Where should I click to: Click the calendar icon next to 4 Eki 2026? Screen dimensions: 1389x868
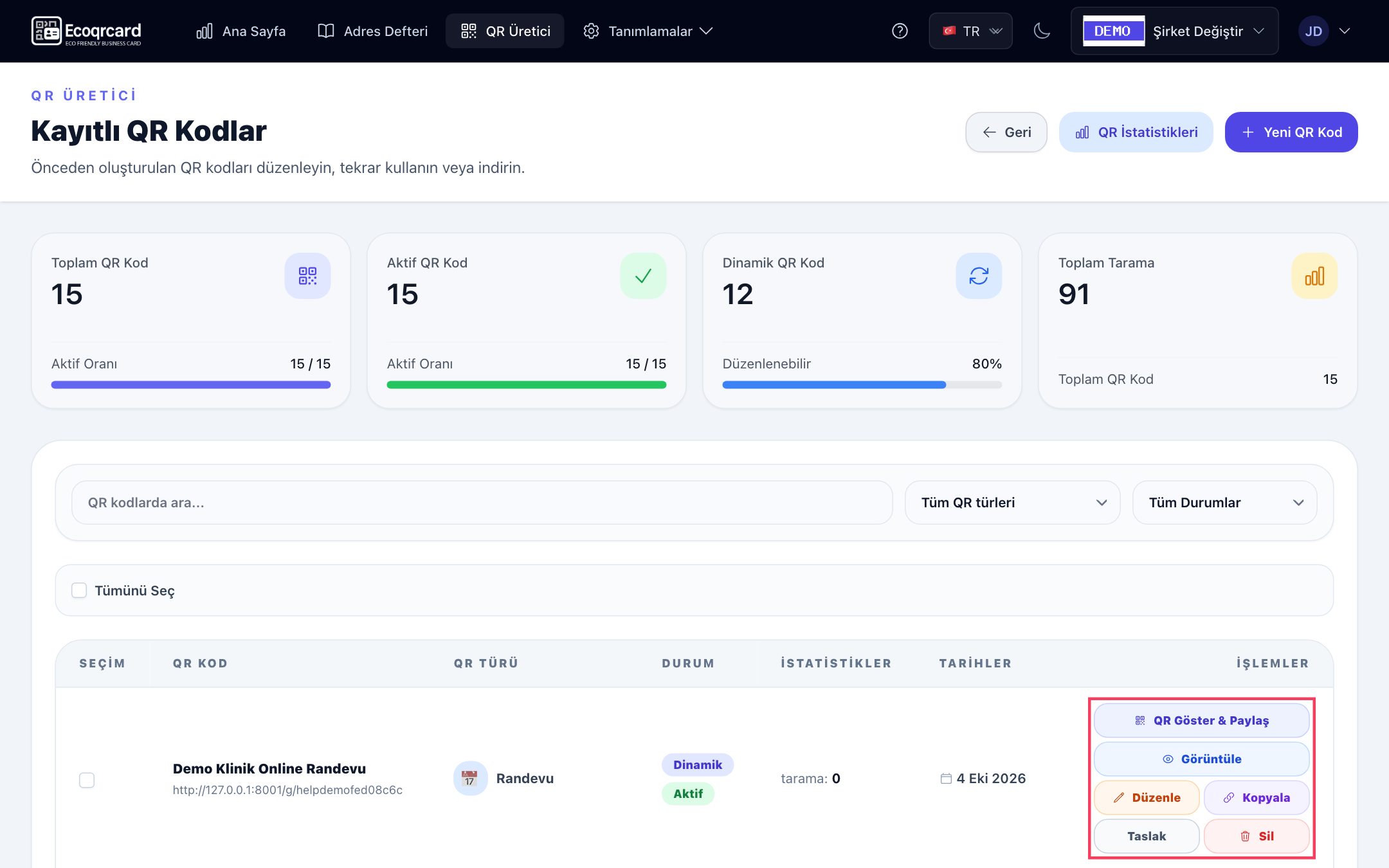coord(946,779)
